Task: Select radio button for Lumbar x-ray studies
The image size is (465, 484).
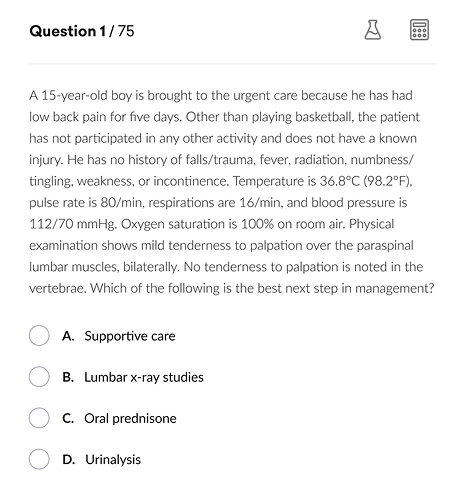Action: [x=39, y=377]
